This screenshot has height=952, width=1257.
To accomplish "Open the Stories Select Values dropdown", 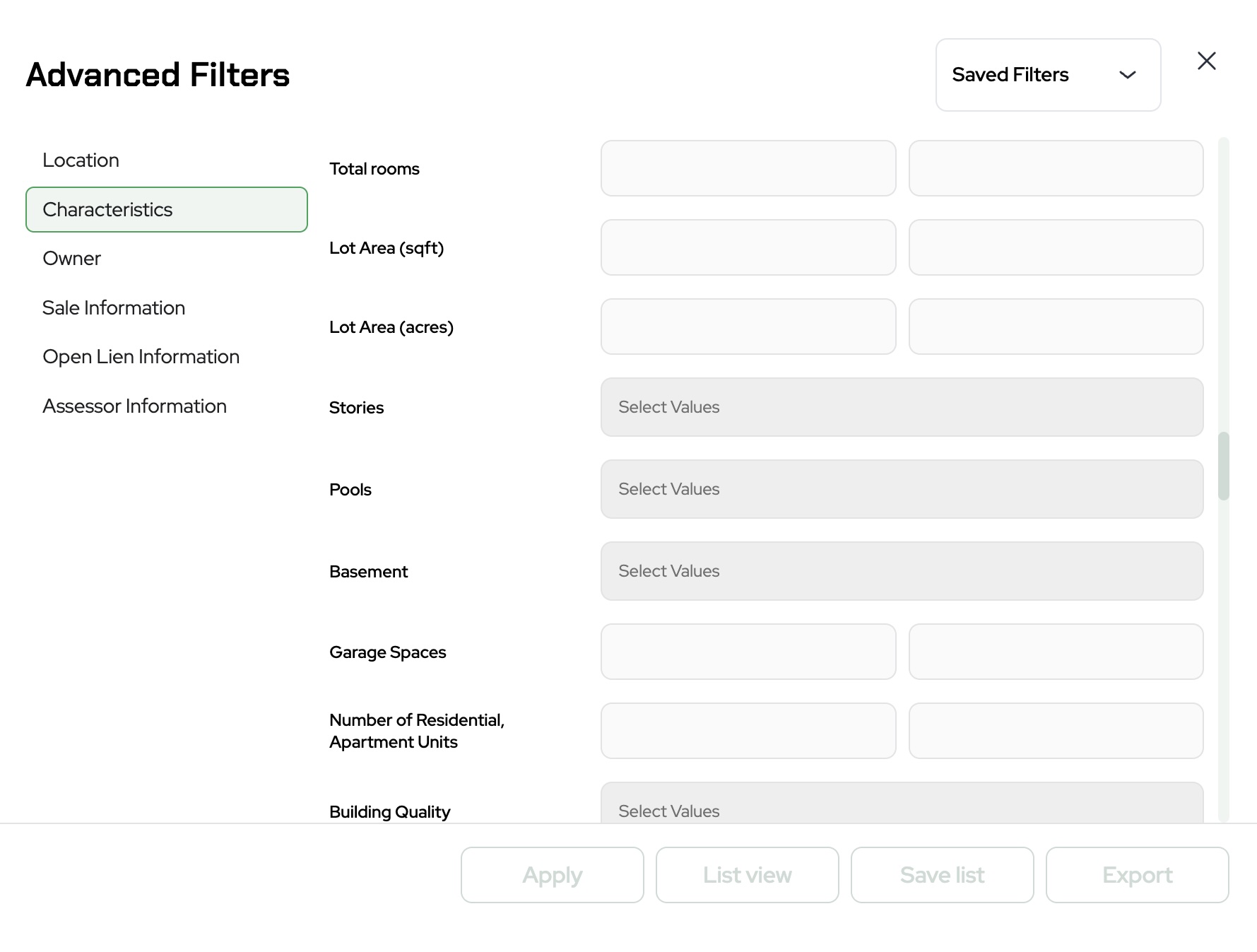I will (x=902, y=407).
